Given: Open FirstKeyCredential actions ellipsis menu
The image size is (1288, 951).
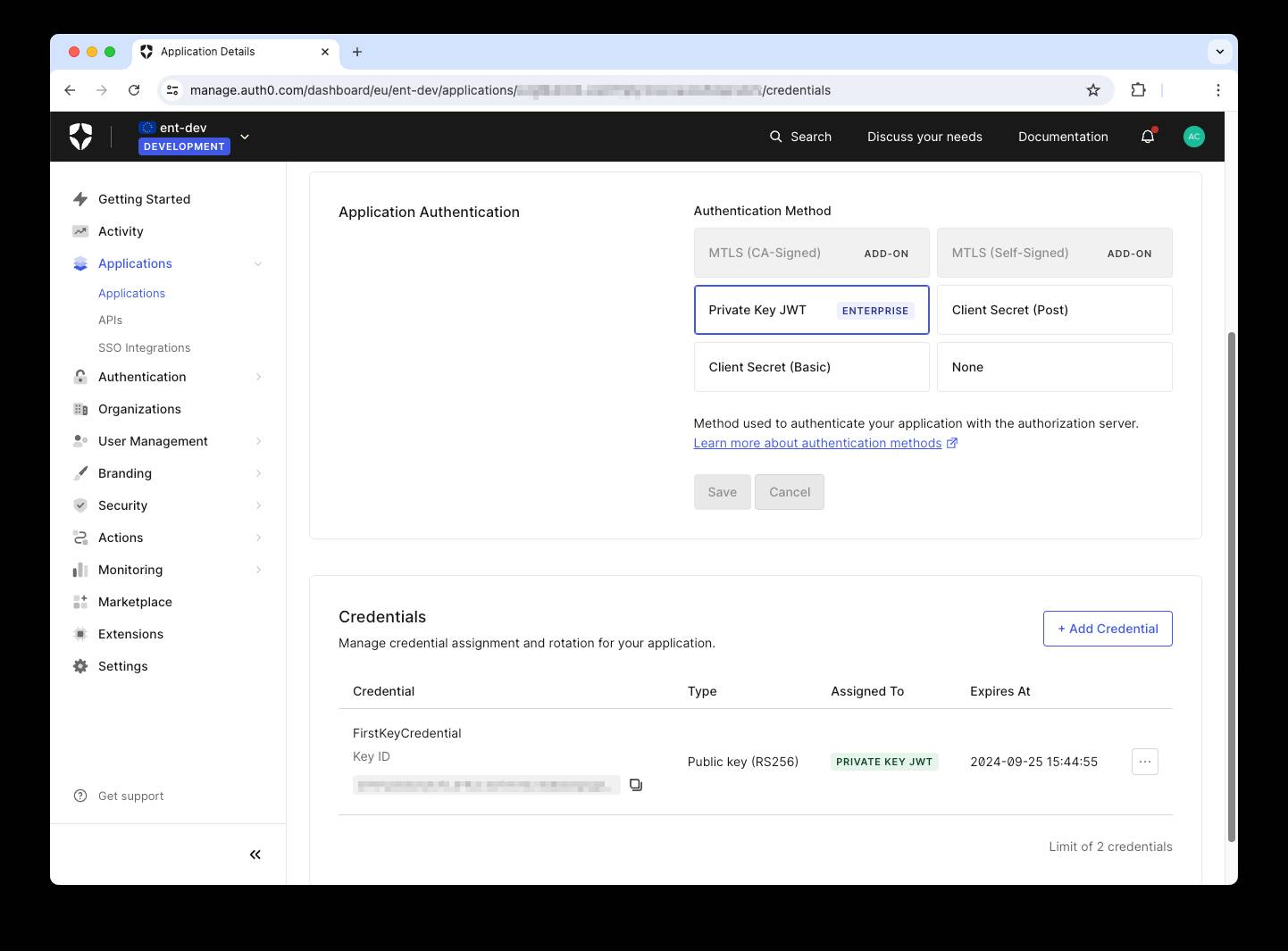Looking at the screenshot, I should [x=1144, y=762].
